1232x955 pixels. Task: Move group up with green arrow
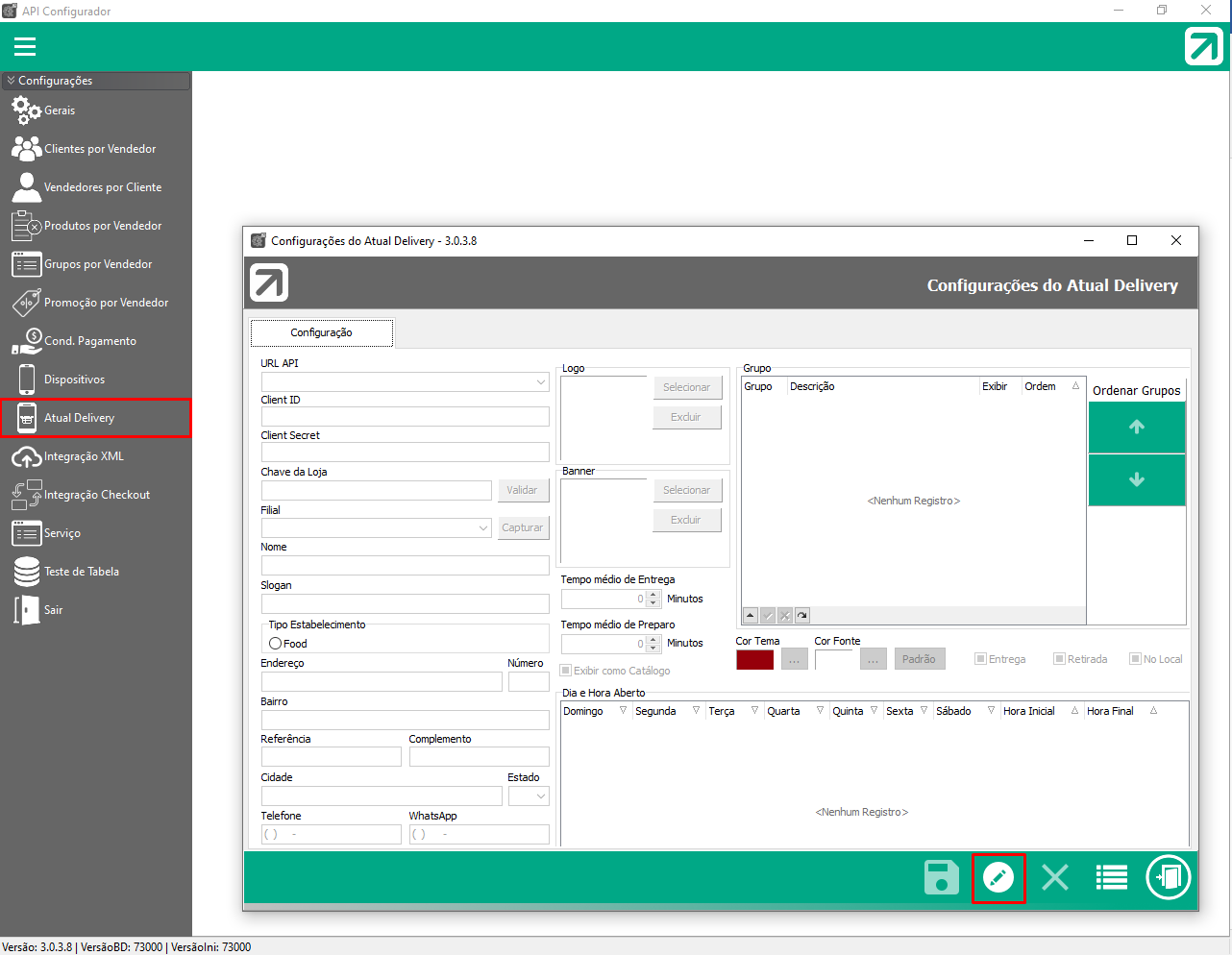1137,428
